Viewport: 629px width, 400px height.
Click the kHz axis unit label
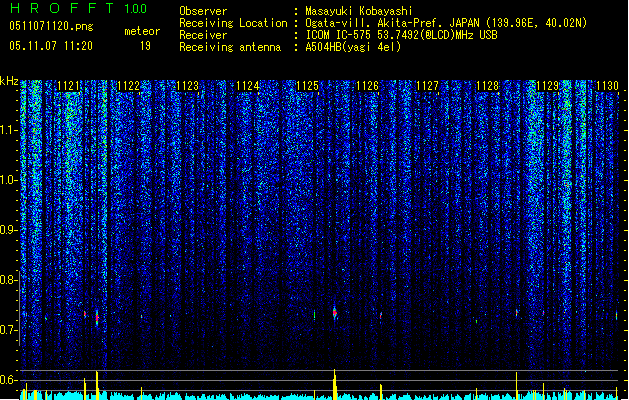9,81
